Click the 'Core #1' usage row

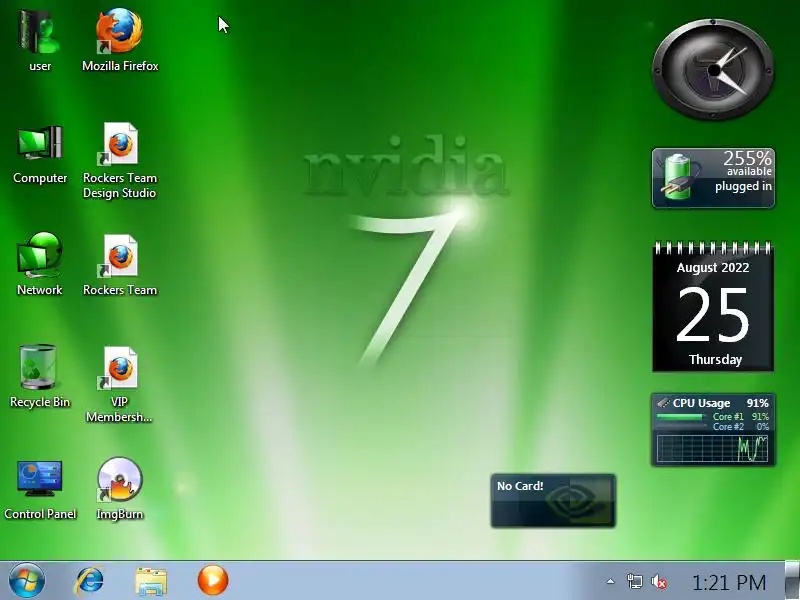[713, 417]
